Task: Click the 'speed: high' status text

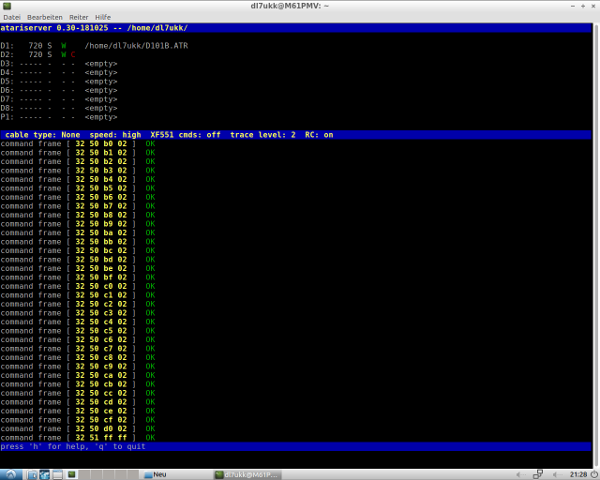Action: pyautogui.click(x=115, y=135)
